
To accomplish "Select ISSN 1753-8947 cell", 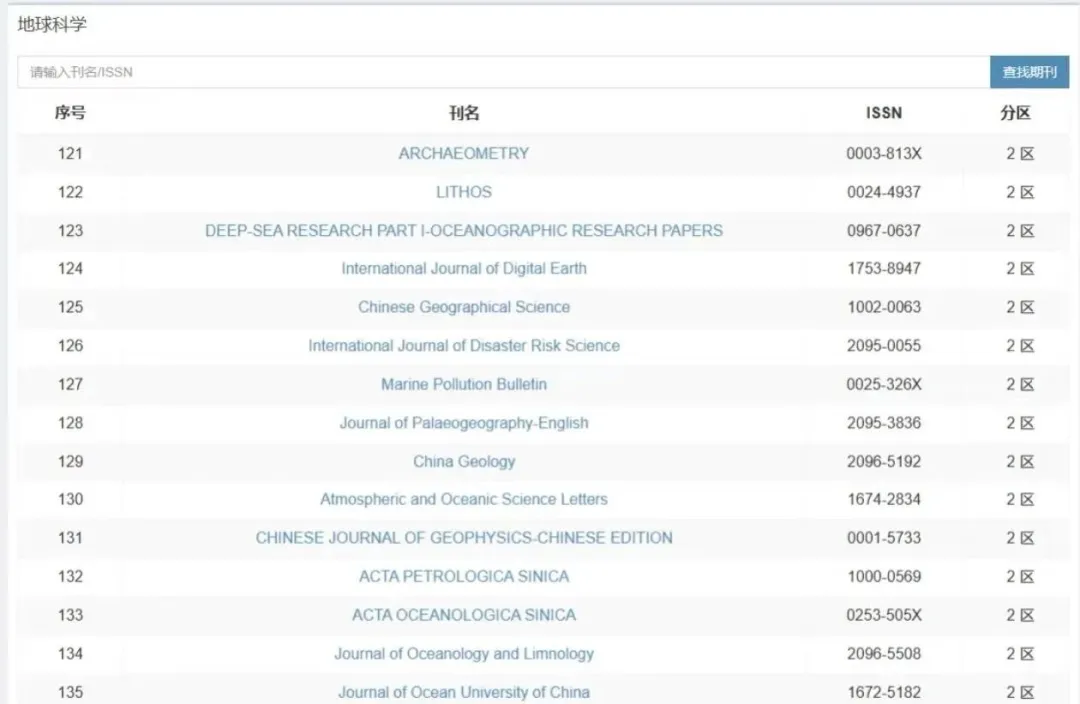I will point(884,269).
